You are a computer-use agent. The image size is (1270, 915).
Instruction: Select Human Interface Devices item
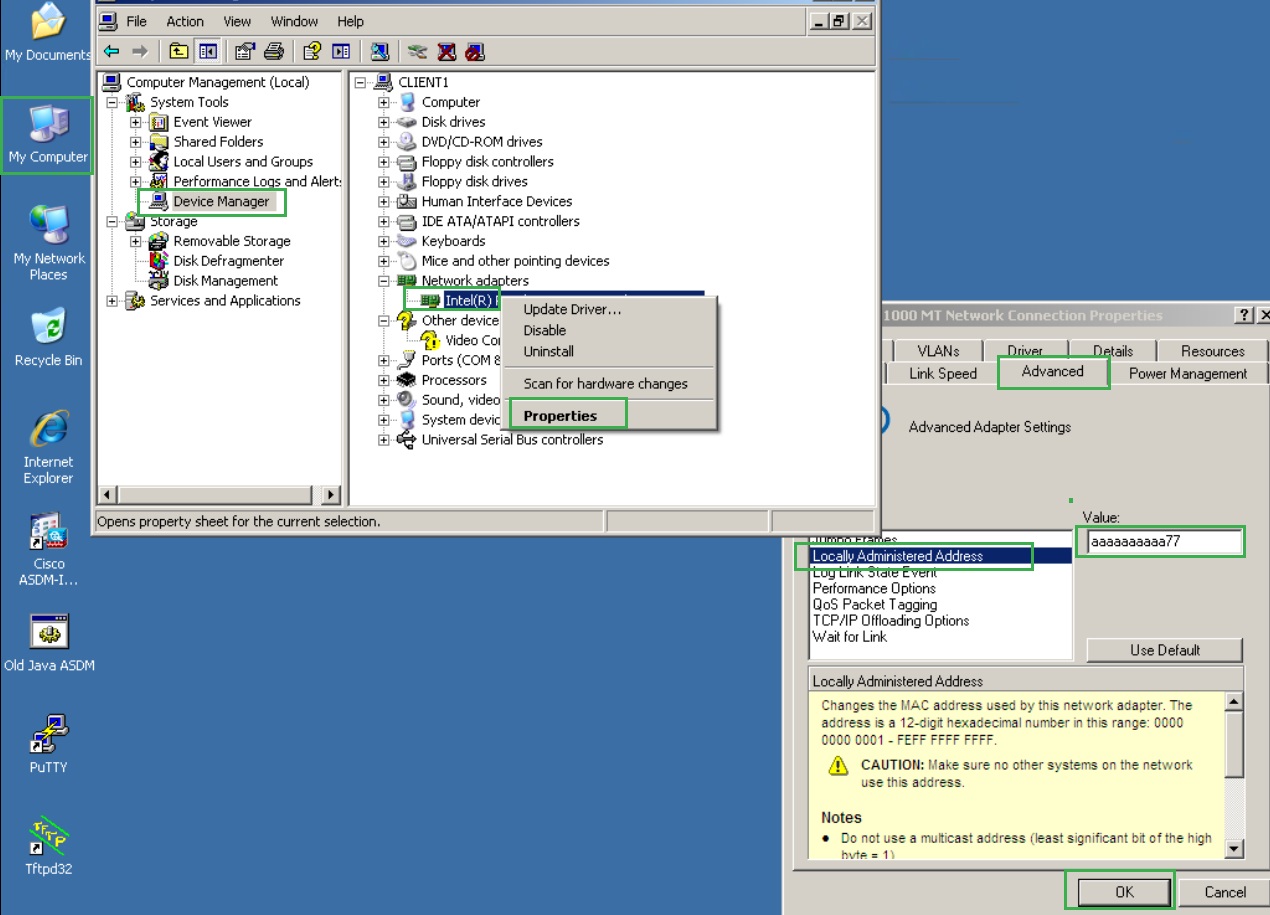point(496,201)
